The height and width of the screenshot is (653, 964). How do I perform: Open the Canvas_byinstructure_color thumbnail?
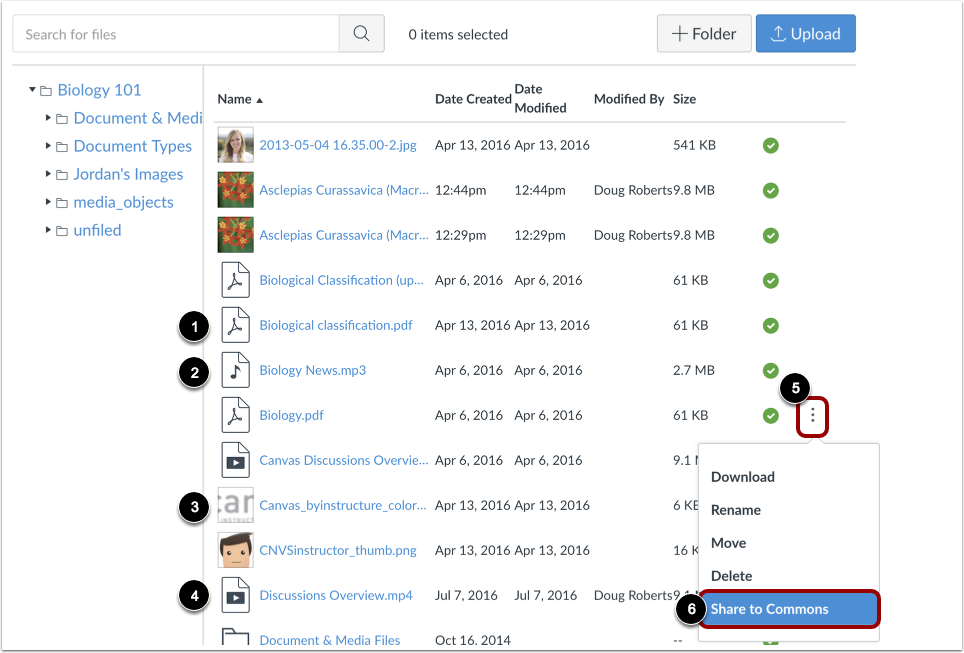235,505
